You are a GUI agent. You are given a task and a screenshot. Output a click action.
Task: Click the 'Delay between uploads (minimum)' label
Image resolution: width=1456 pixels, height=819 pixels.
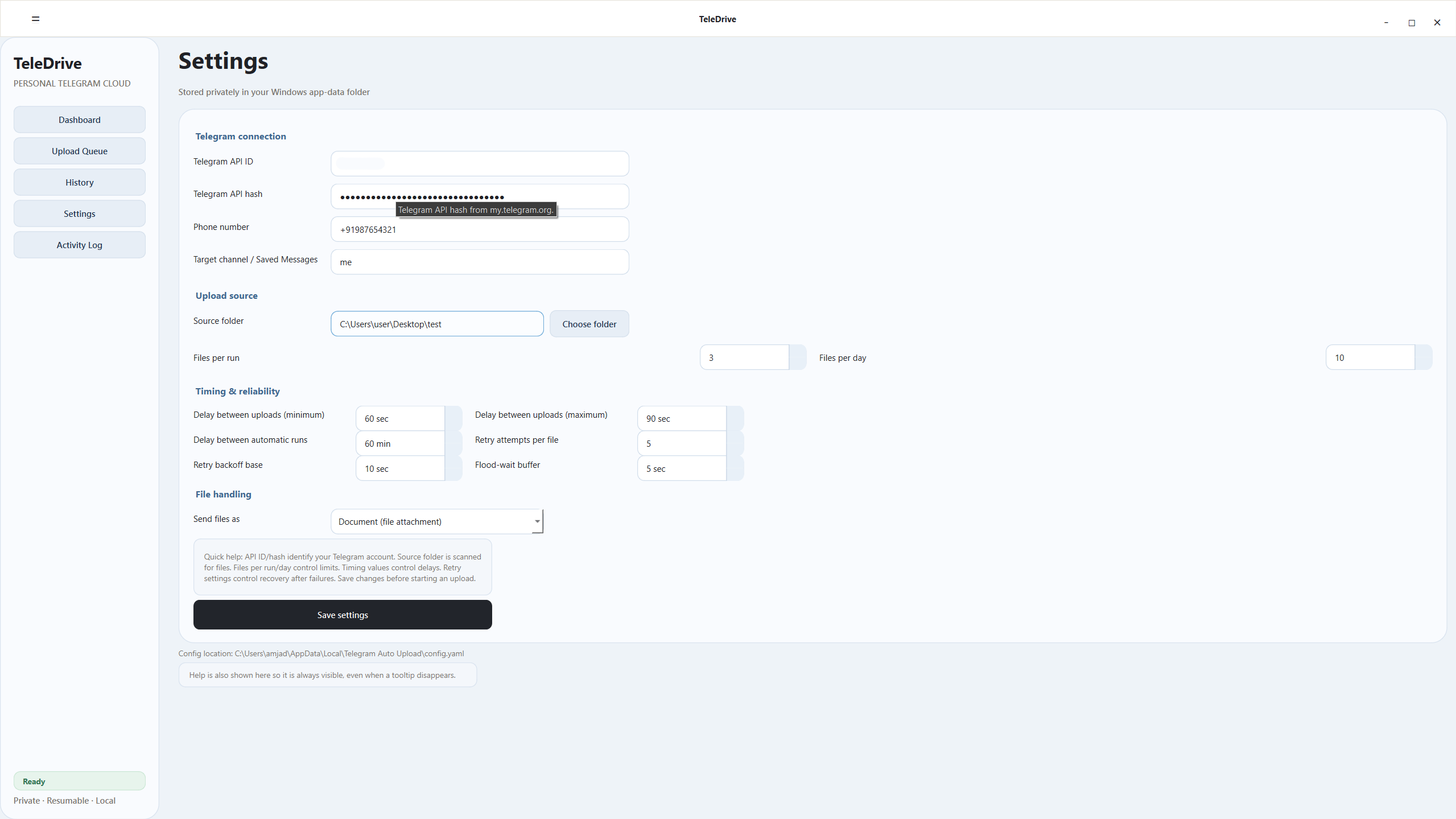(259, 415)
